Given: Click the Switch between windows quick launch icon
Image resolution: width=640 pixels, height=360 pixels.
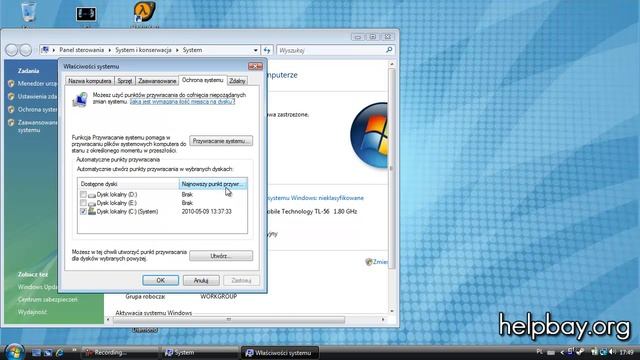Looking at the screenshot, I should coord(48,352).
